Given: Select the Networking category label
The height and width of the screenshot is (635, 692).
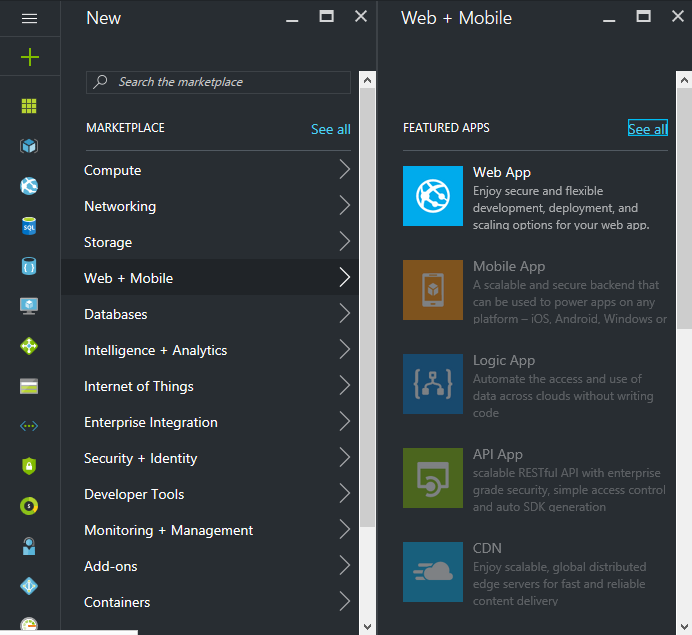Looking at the screenshot, I should coord(120,207).
